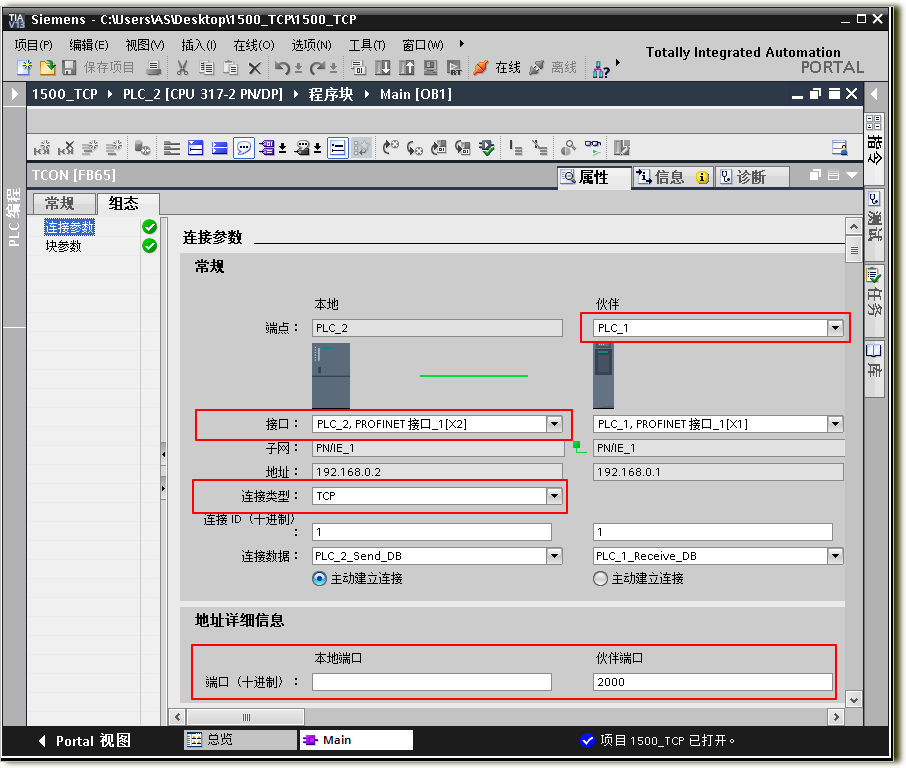Click the Upload from device icon
This screenshot has height=768, width=906.
tap(407, 68)
